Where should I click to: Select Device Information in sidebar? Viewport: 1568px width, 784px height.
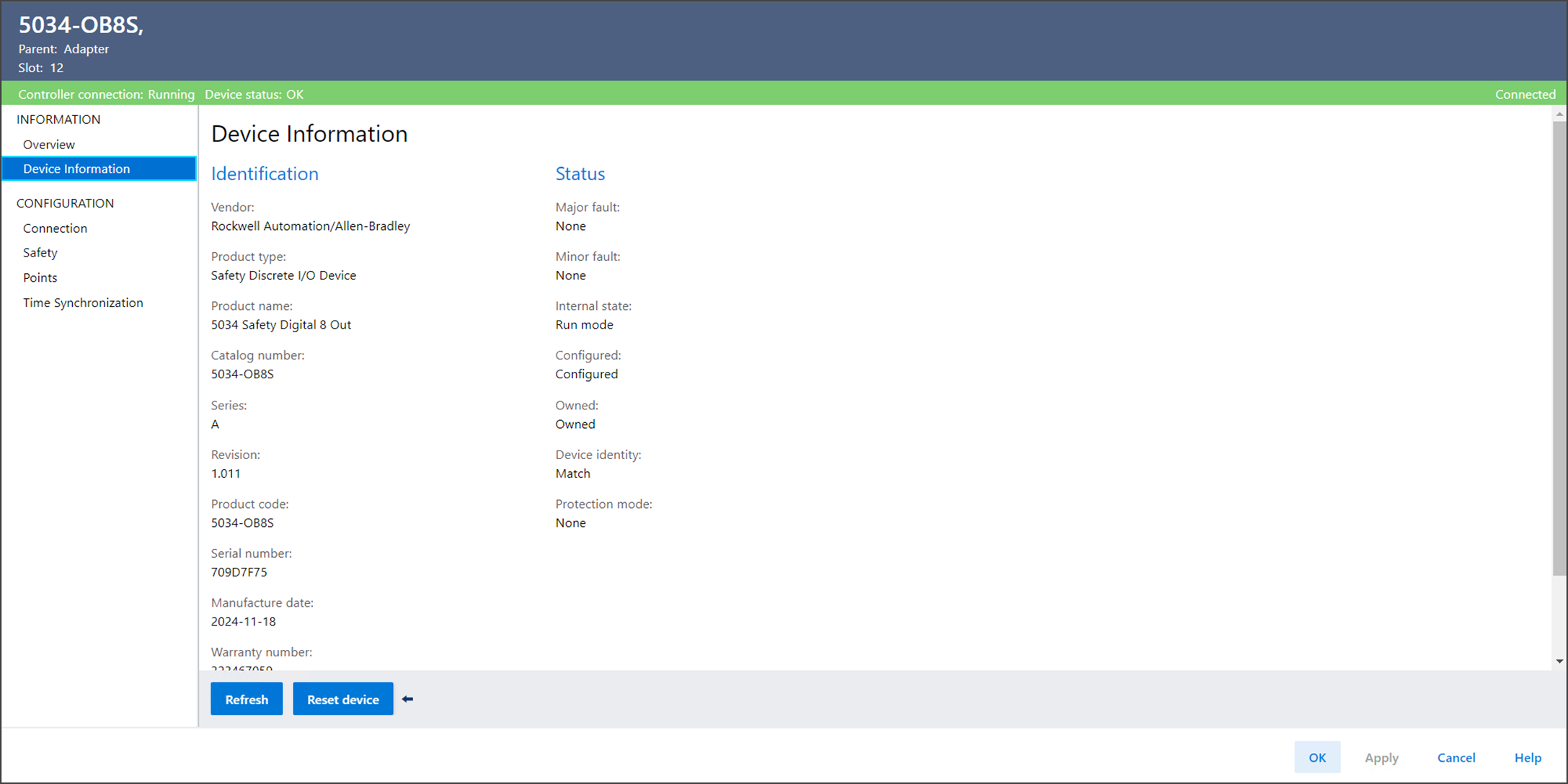tap(76, 169)
